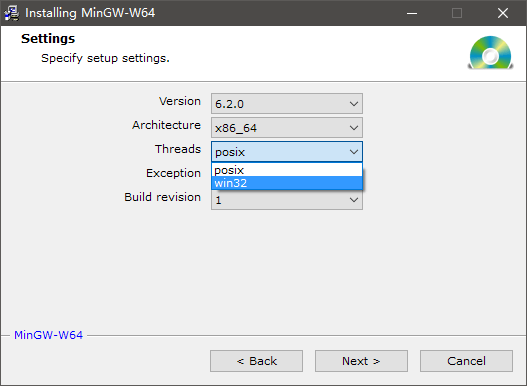This screenshot has width=527, height=386.
Task: Collapse the Threads combo box
Action: (287, 152)
